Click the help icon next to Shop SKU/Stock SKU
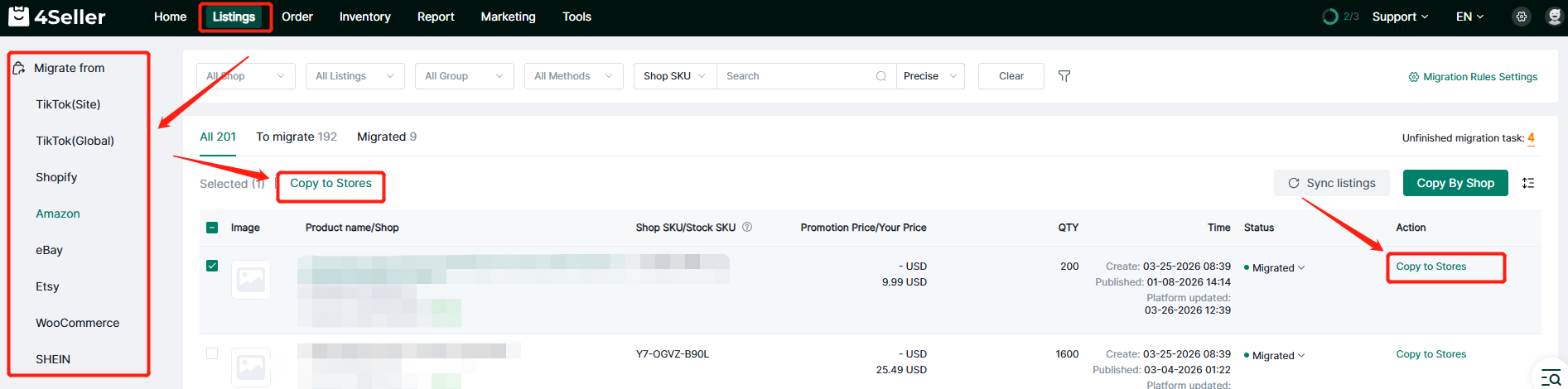This screenshot has height=389, width=1568. pyautogui.click(x=747, y=228)
